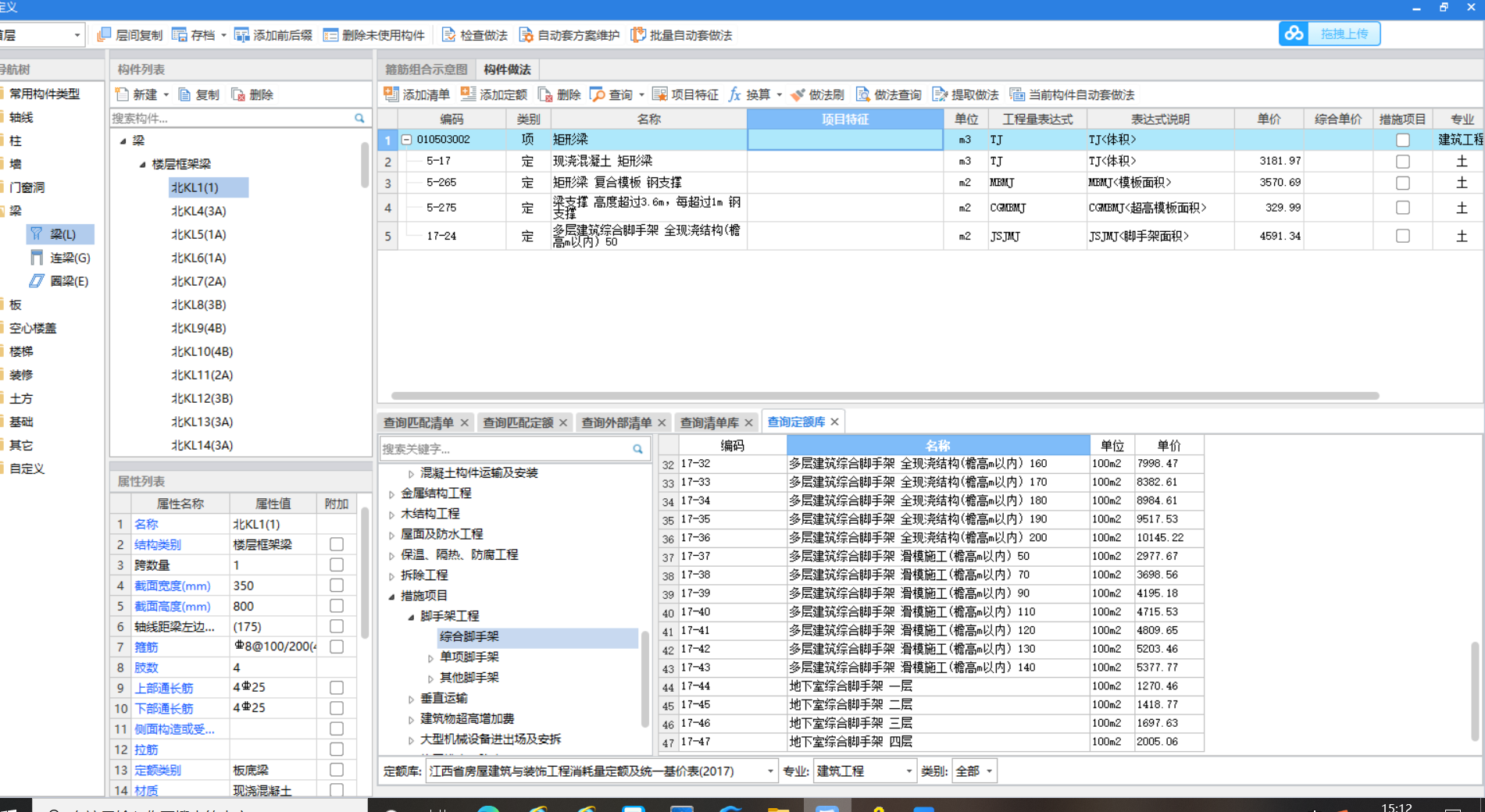The width and height of the screenshot is (1485, 812).
Task: Click the 检查做法 icon
Action: click(x=448, y=35)
